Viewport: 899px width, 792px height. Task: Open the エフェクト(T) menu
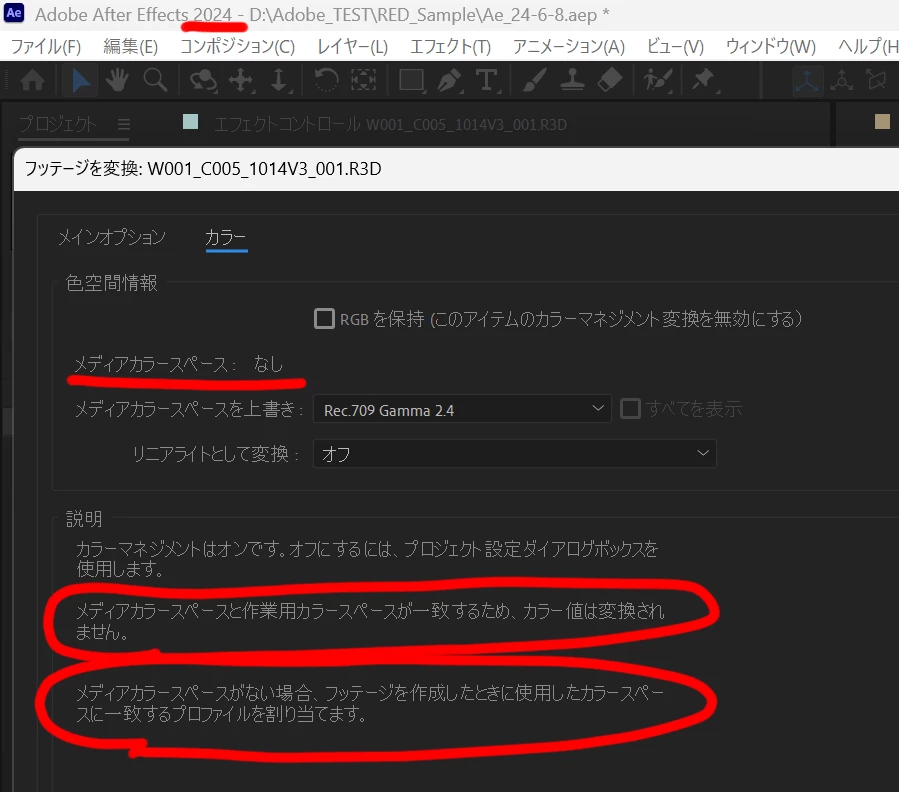[x=450, y=46]
